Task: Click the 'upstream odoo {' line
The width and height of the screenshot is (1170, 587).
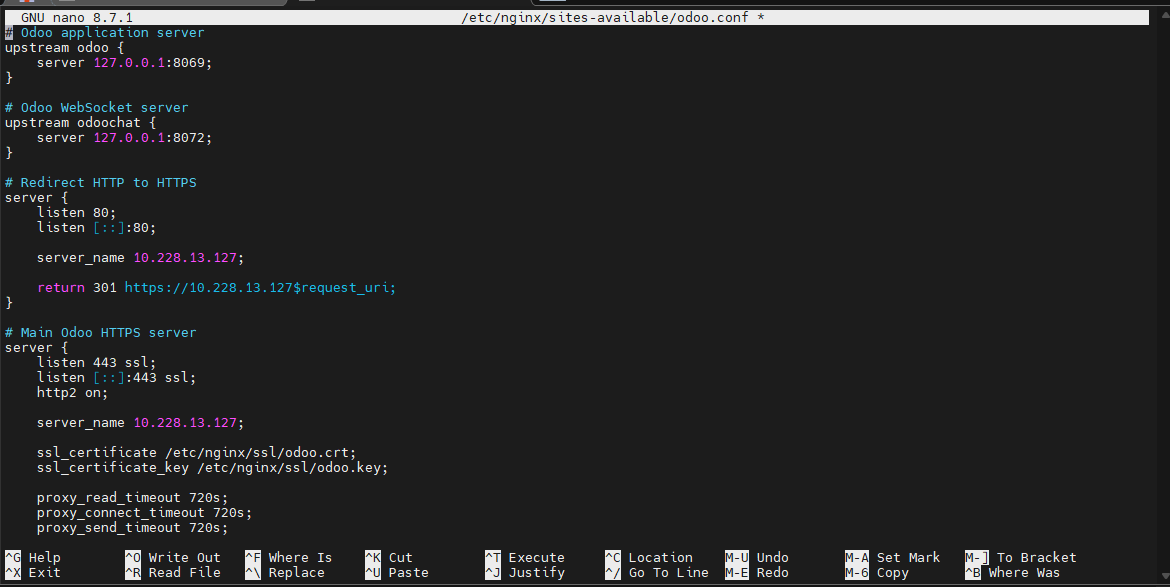Action: (x=64, y=48)
